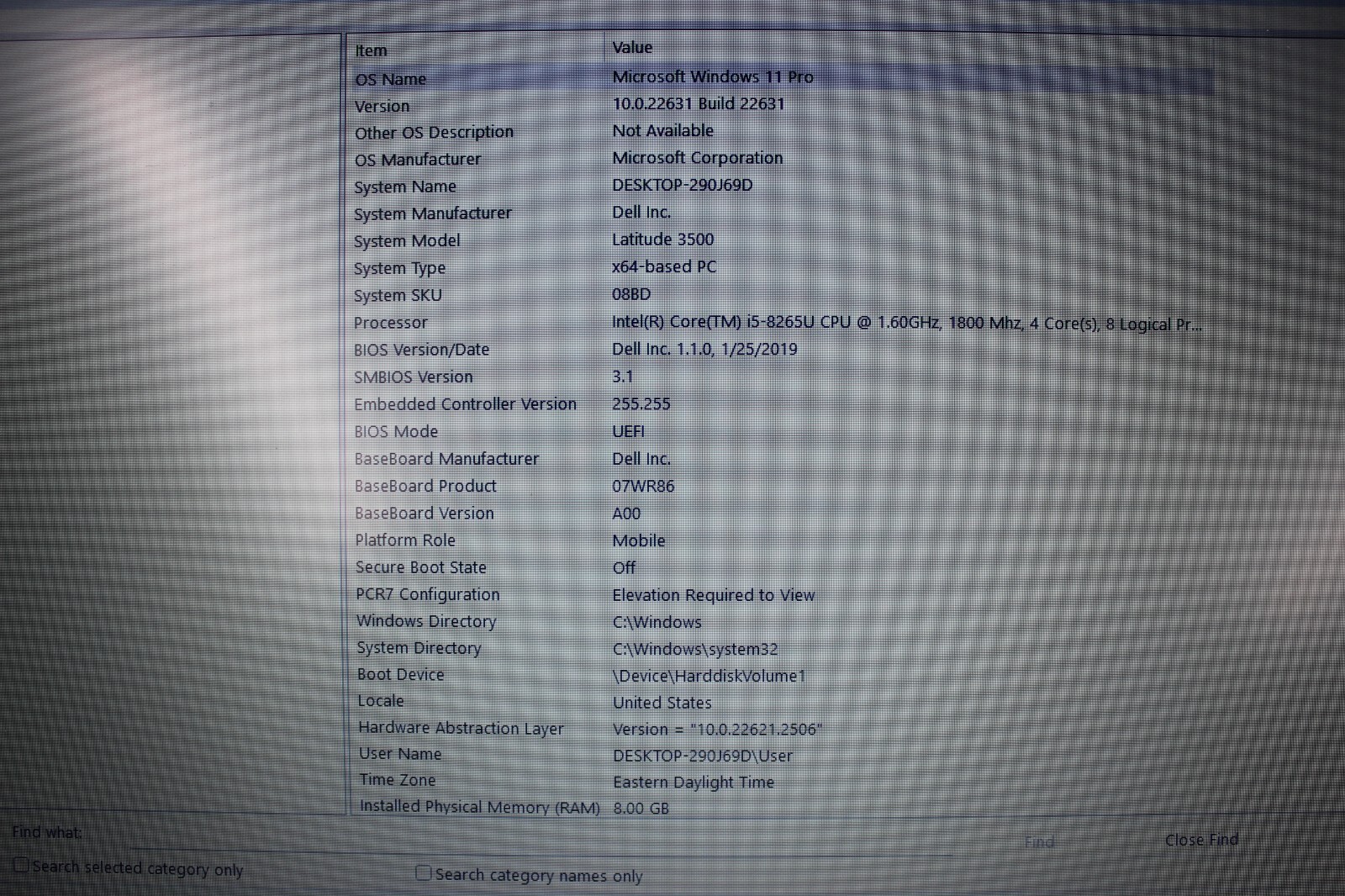
Task: Click the 'United States' value
Action: coord(662,703)
